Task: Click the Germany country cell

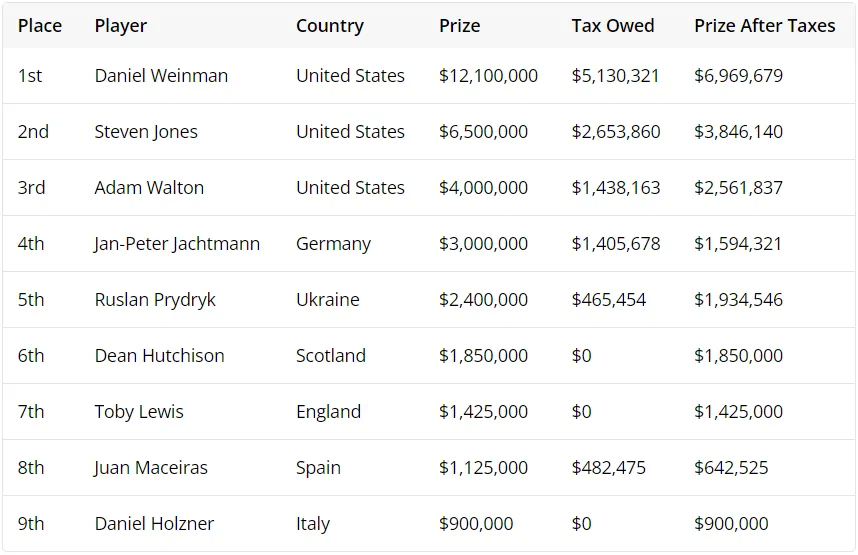Action: 333,244
